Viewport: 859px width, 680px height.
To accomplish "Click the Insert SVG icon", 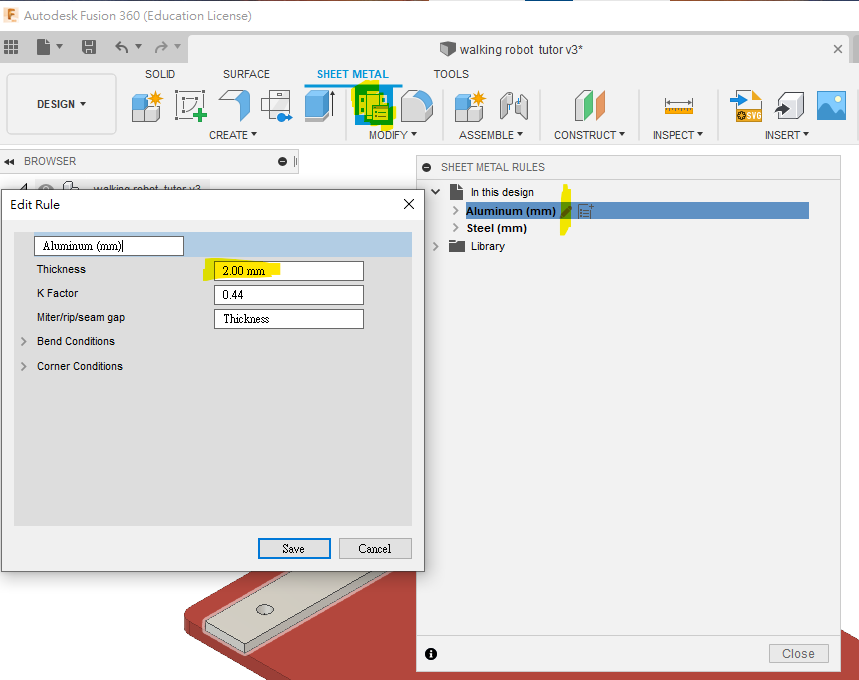I will click(746, 105).
